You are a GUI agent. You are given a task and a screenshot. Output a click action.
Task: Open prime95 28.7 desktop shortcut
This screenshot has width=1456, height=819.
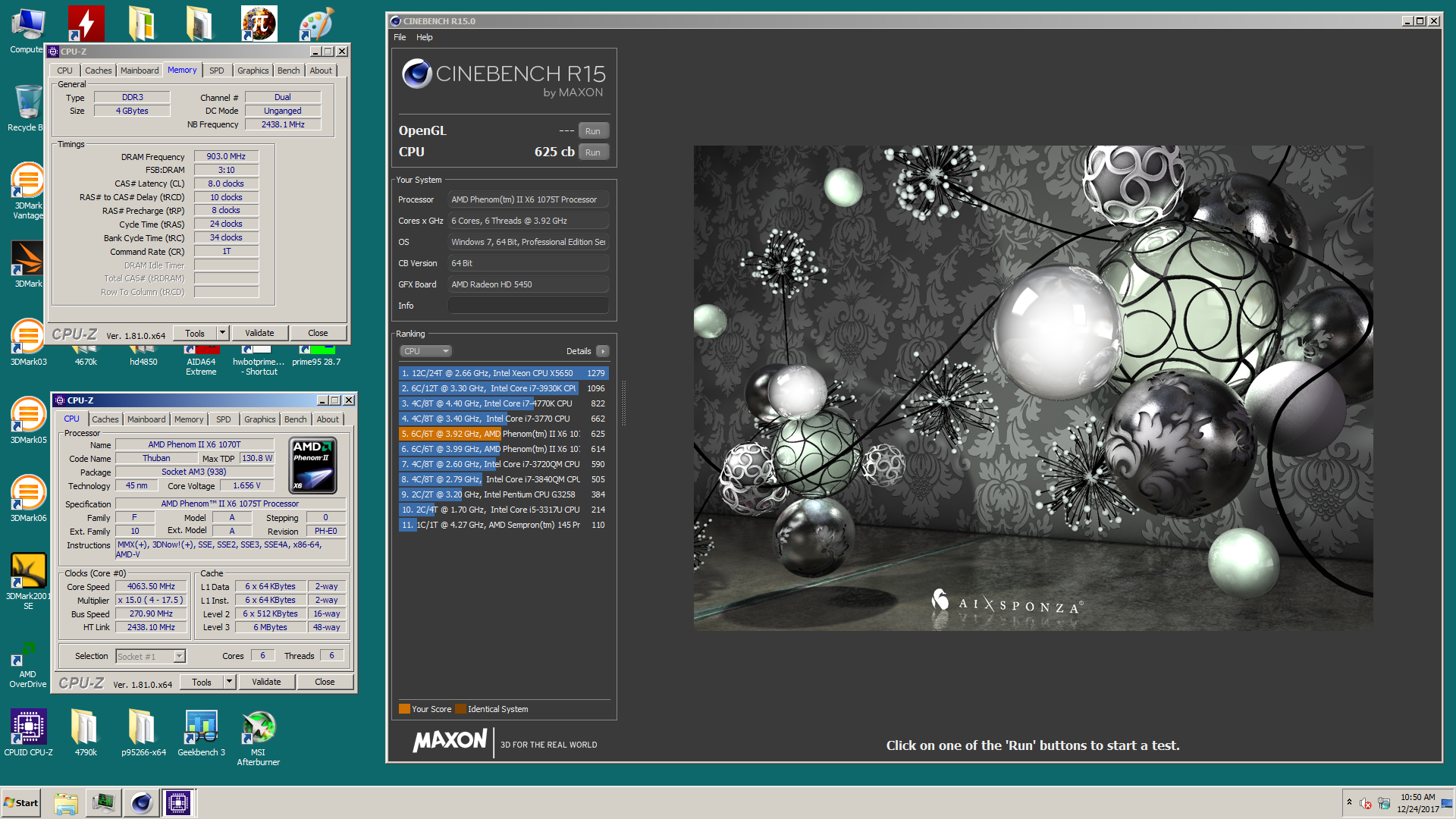tap(316, 356)
